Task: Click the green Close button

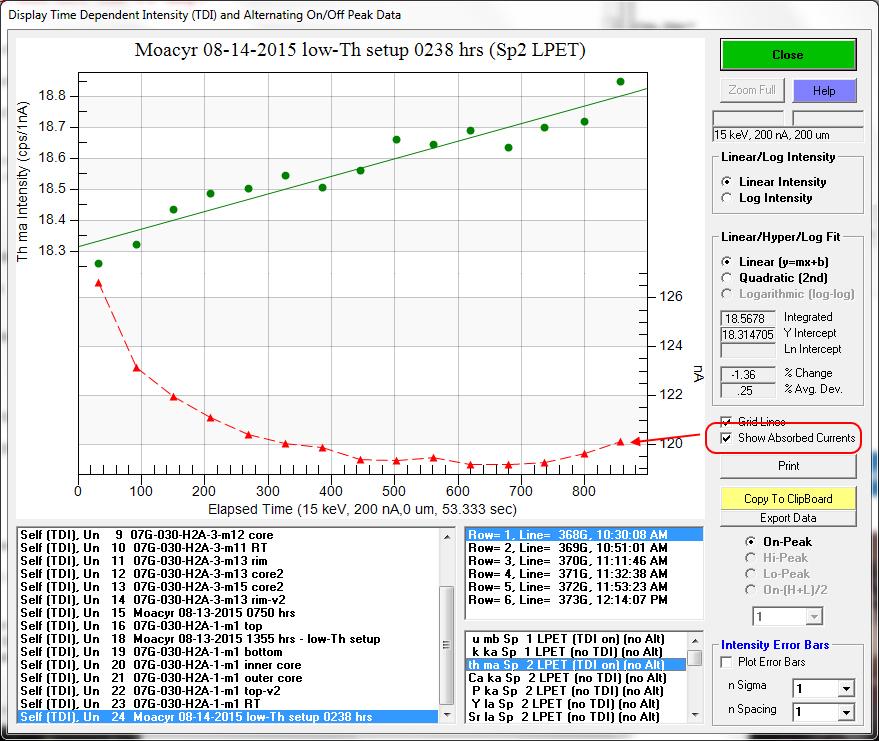Action: [787, 55]
